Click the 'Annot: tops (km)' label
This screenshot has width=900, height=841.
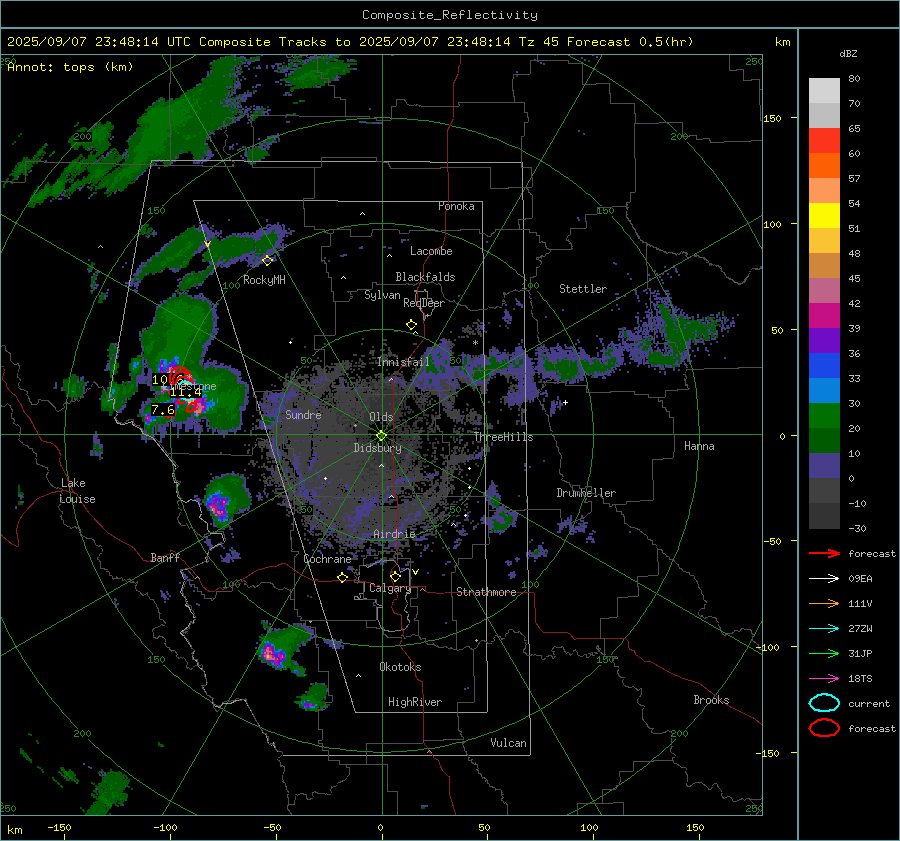(x=70, y=67)
